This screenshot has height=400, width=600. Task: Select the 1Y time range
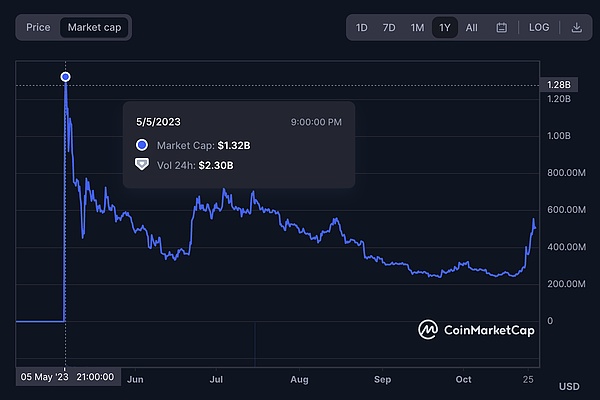(x=444, y=28)
